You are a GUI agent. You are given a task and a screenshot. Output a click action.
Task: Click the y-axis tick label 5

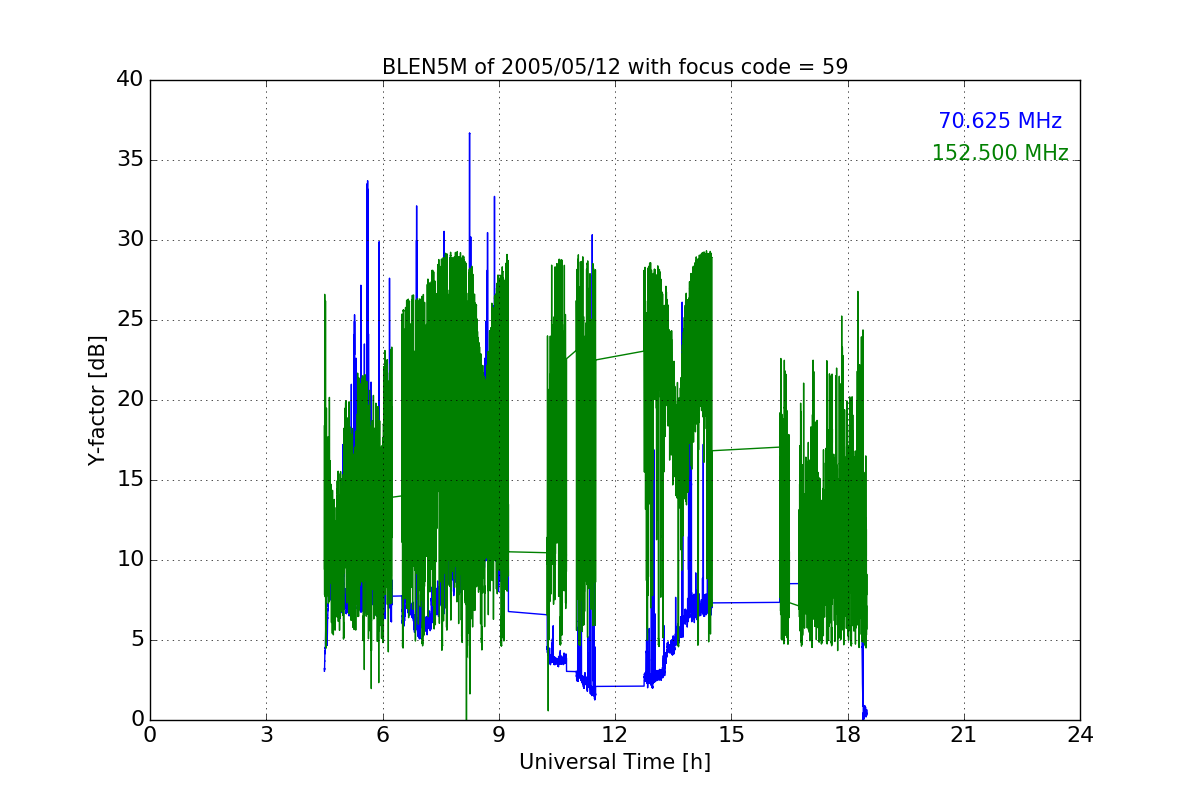click(137, 640)
